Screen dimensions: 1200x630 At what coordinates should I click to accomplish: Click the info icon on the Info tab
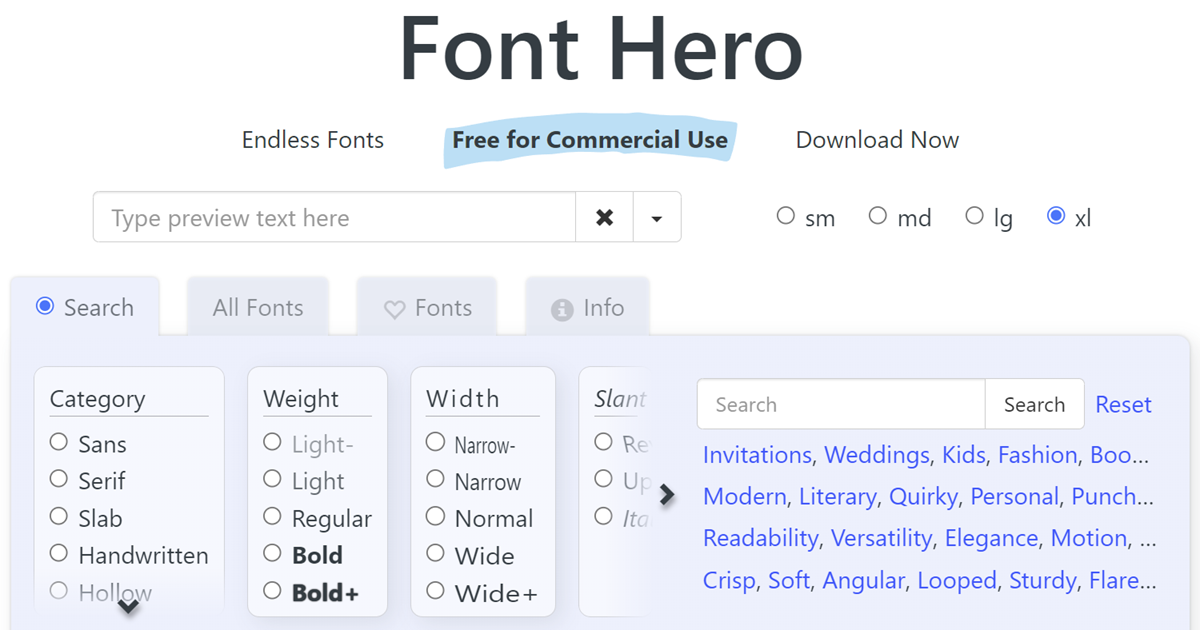(560, 309)
